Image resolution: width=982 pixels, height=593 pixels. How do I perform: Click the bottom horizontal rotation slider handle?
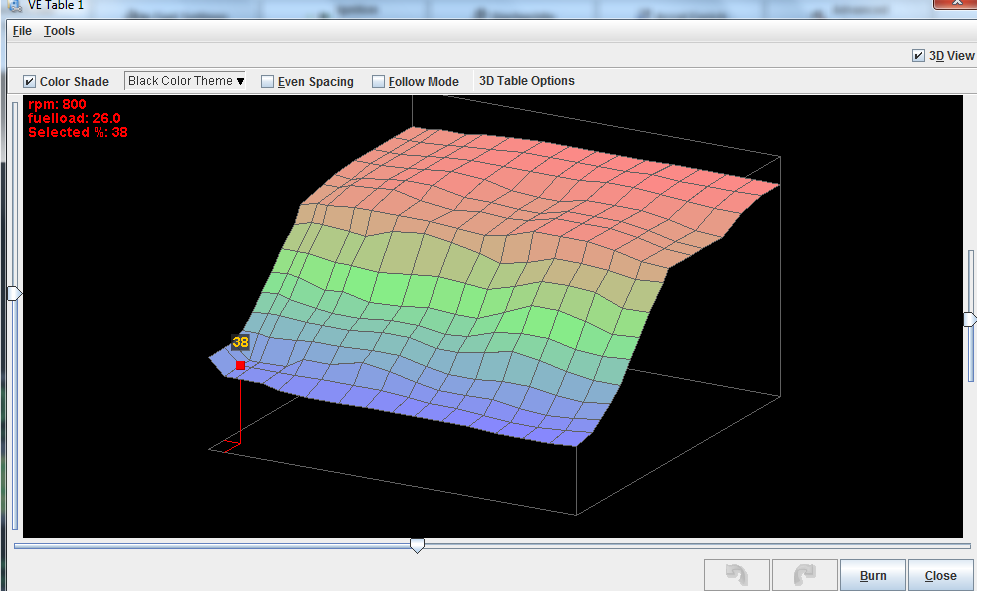(418, 545)
